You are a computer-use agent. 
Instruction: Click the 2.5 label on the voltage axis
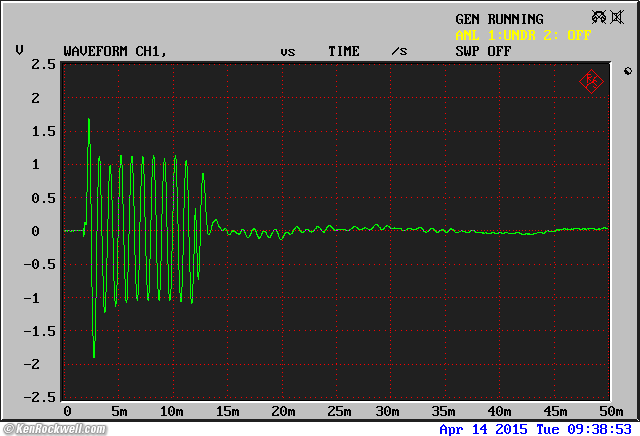(x=43, y=65)
